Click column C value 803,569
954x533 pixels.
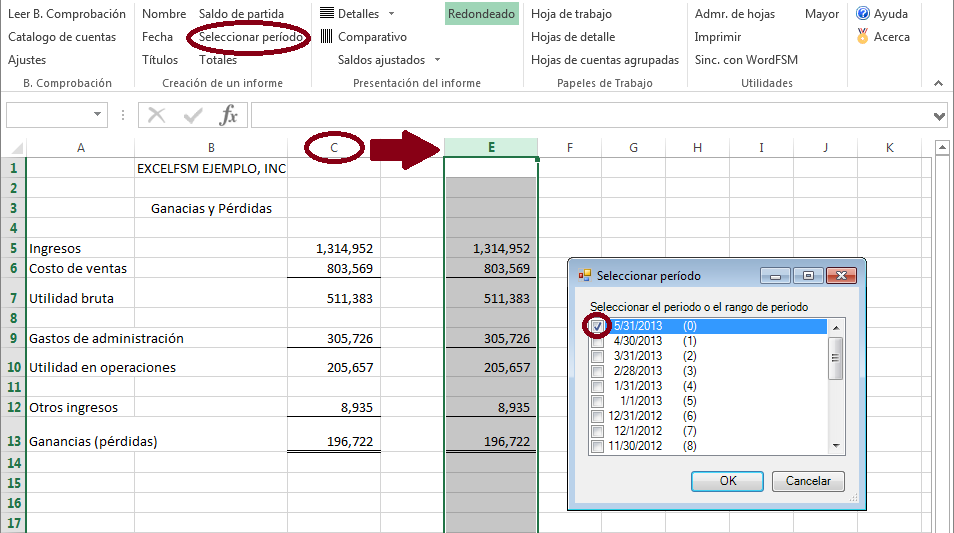[334, 268]
